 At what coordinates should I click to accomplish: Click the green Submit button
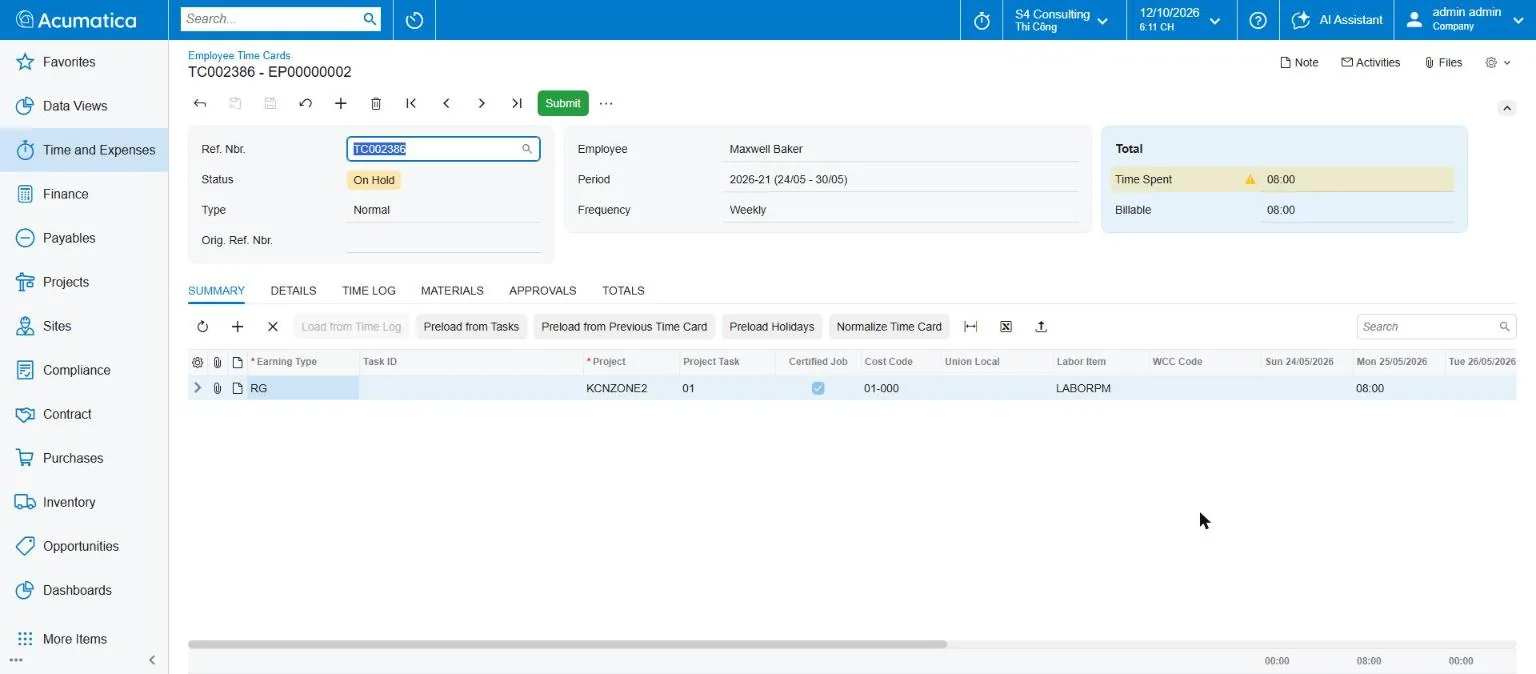(563, 103)
